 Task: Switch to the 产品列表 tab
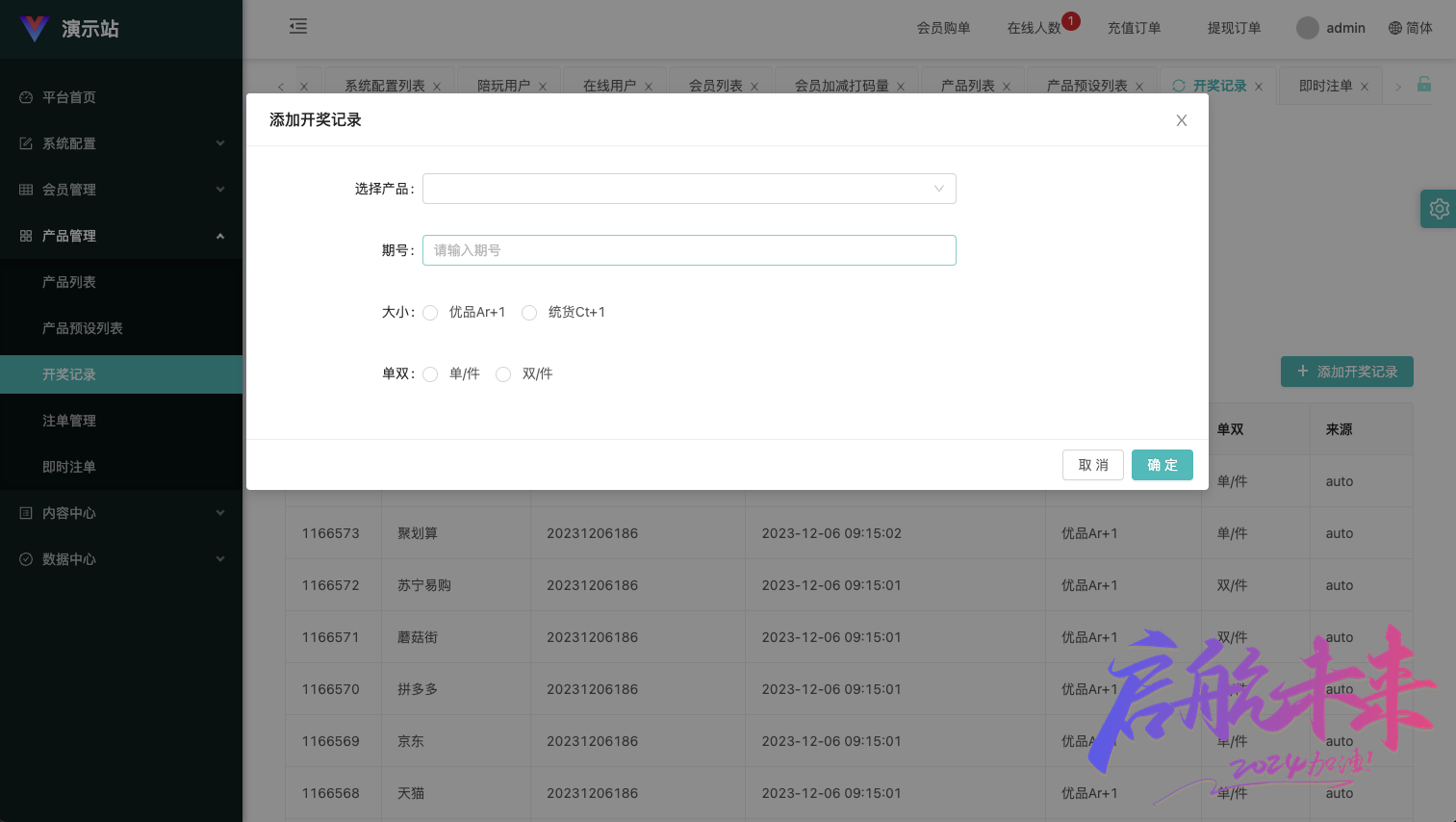click(x=968, y=86)
